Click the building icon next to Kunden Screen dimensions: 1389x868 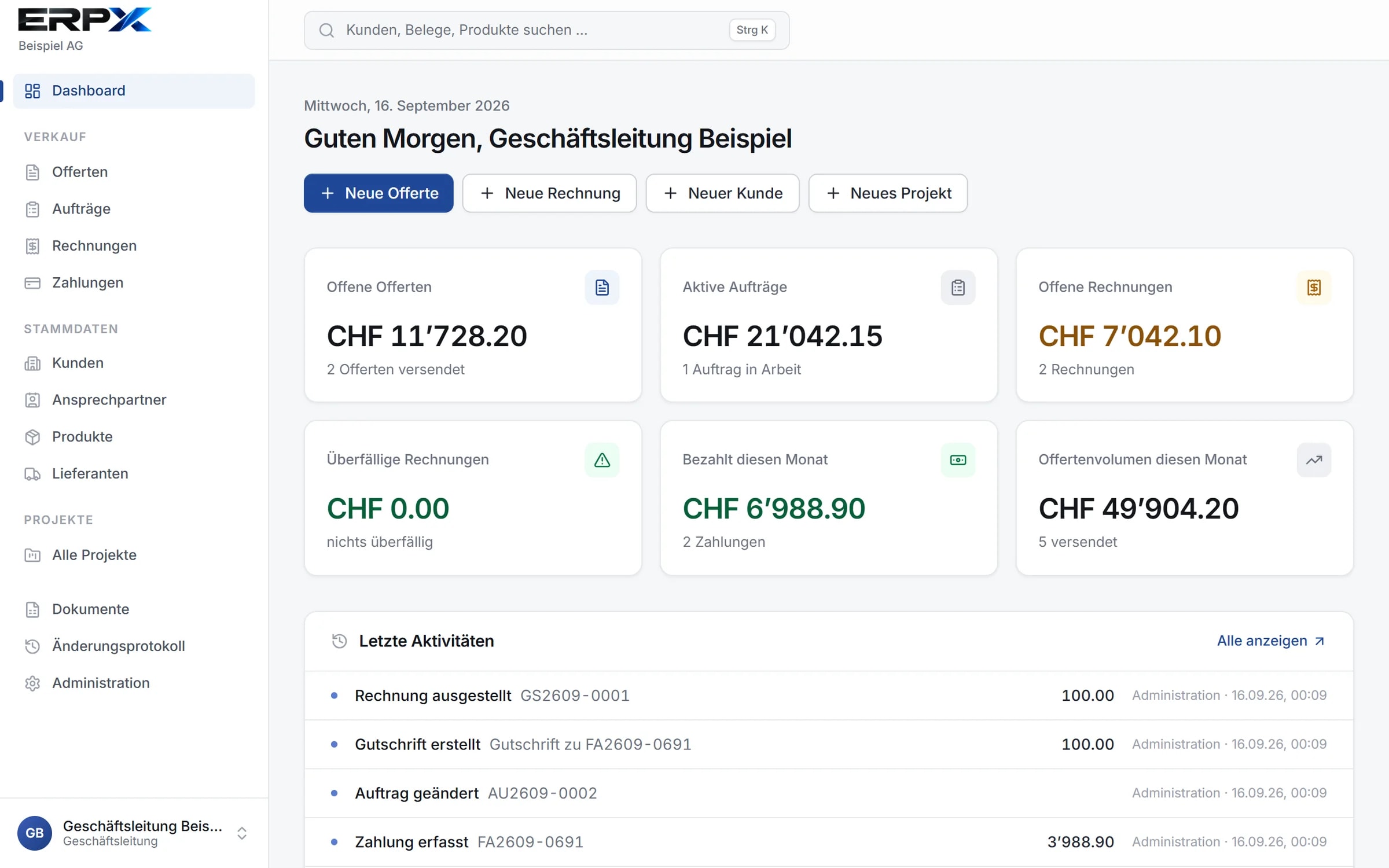pyautogui.click(x=32, y=363)
